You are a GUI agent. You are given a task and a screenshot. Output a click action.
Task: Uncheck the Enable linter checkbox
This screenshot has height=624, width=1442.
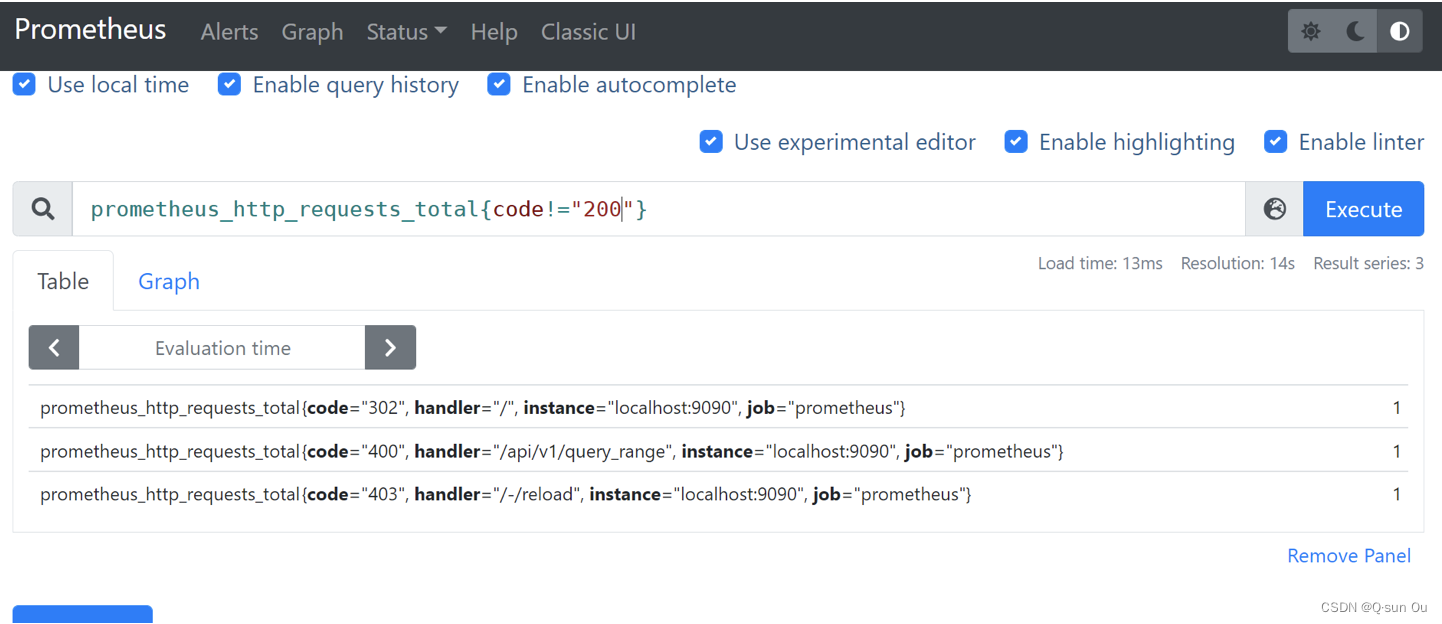click(1275, 141)
